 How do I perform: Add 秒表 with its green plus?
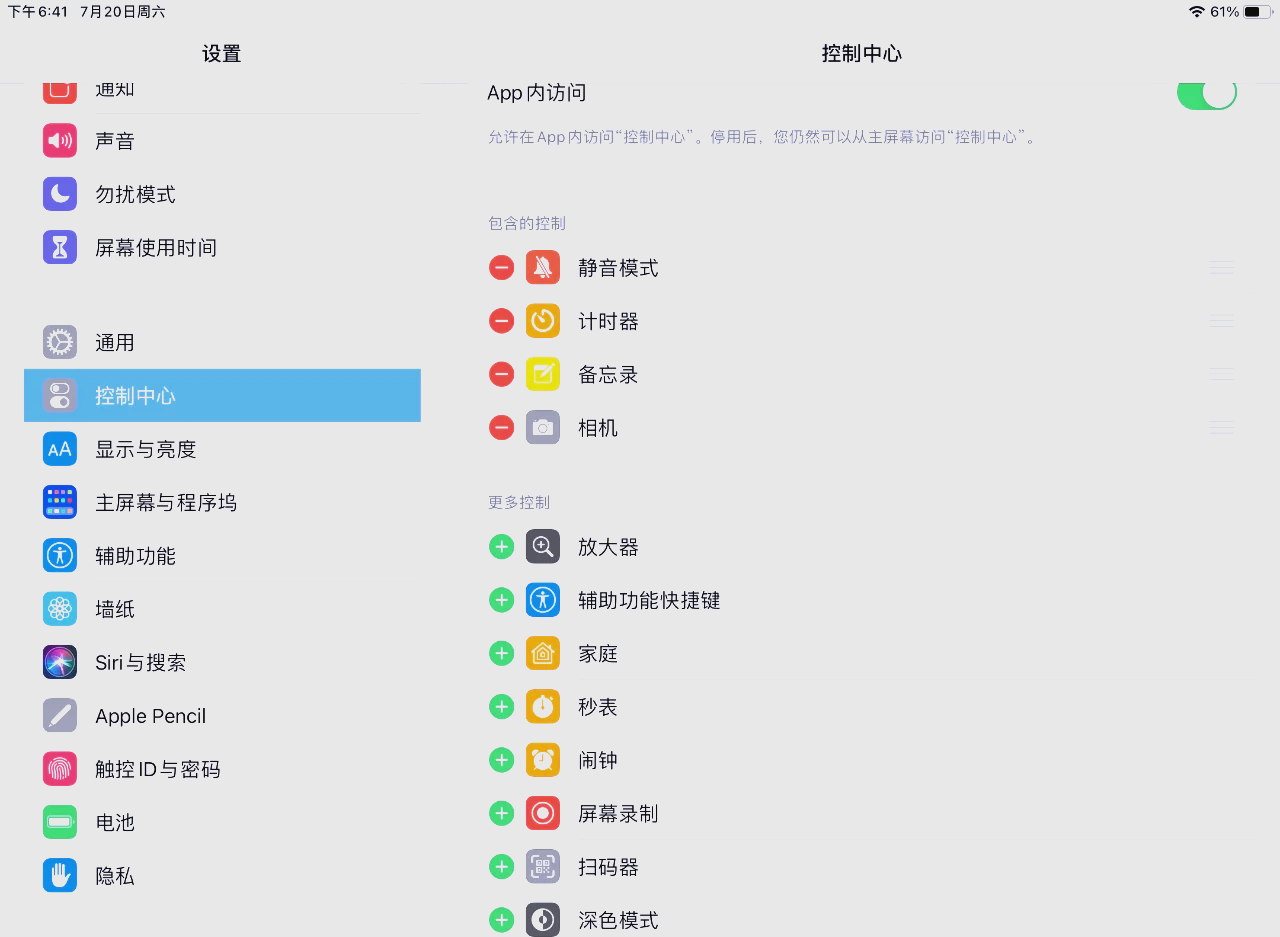pyautogui.click(x=501, y=707)
